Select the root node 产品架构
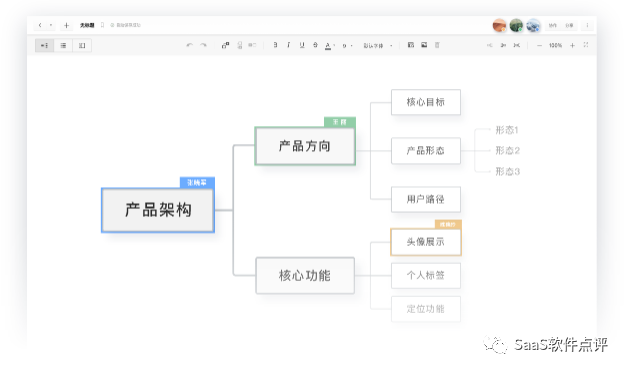 tap(158, 210)
